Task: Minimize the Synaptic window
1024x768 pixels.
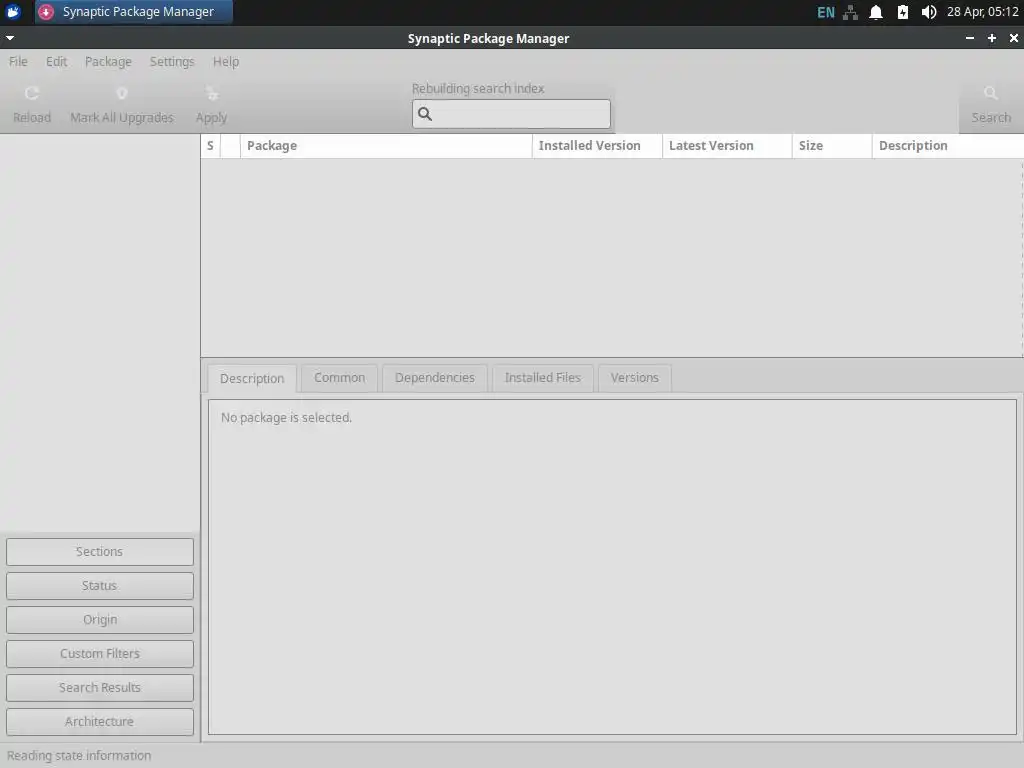Action: click(970, 38)
